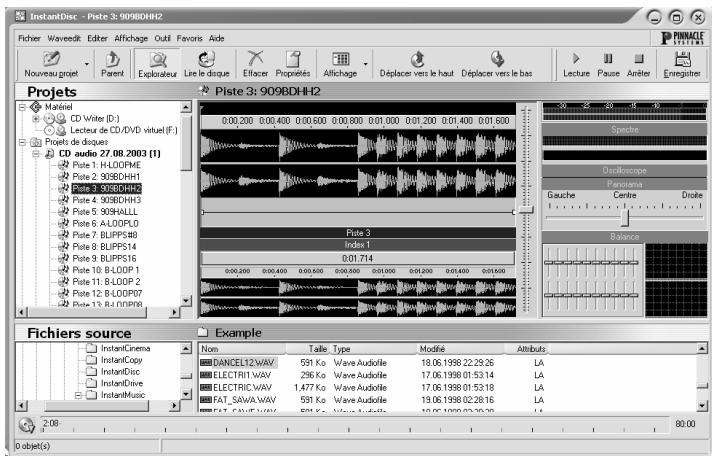This screenshot has width=712, height=456.
Task: Expand the CD Writer (D:) node
Action: coord(36,119)
